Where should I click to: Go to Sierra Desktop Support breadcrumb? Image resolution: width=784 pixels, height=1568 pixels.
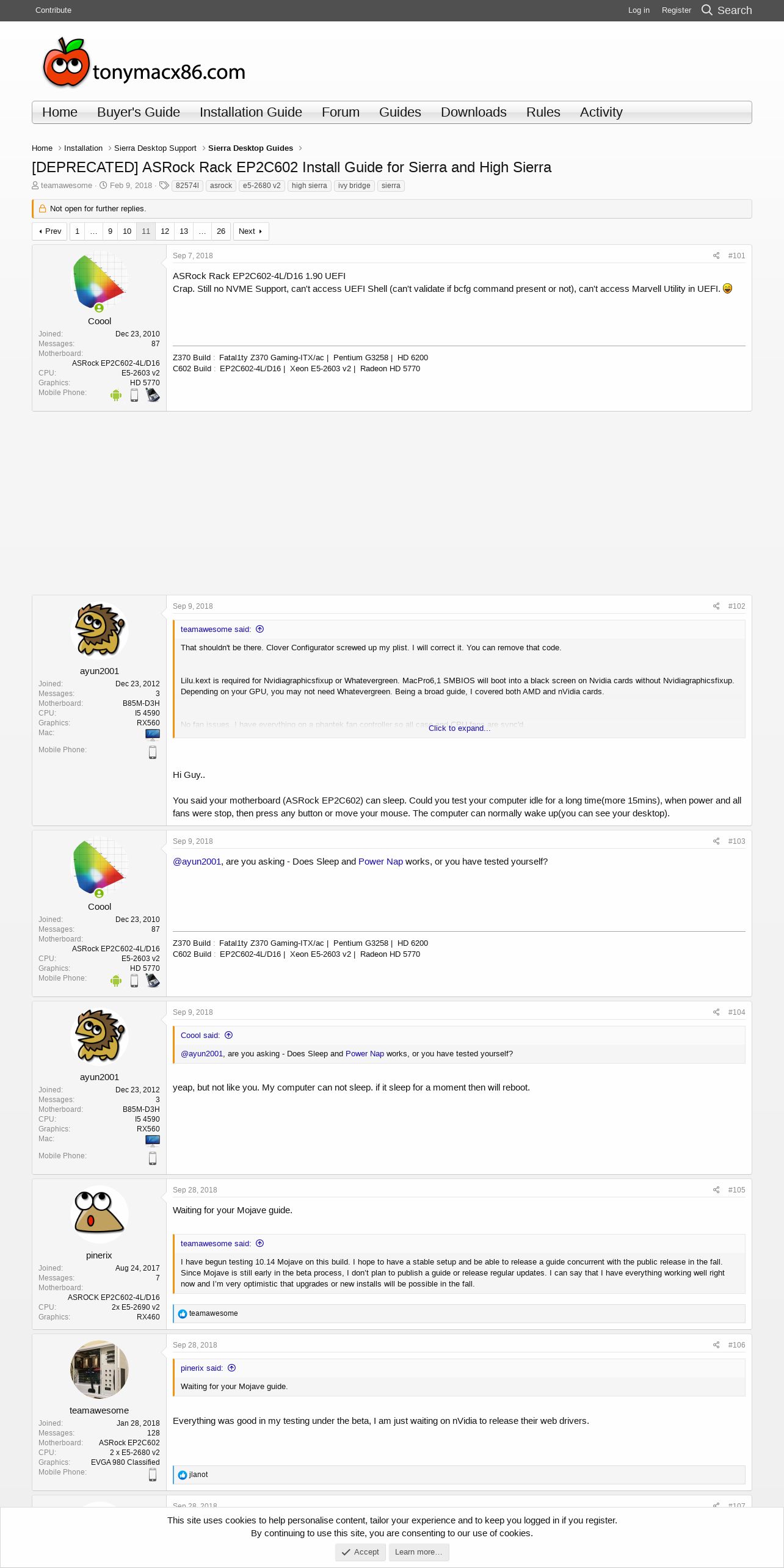155,148
